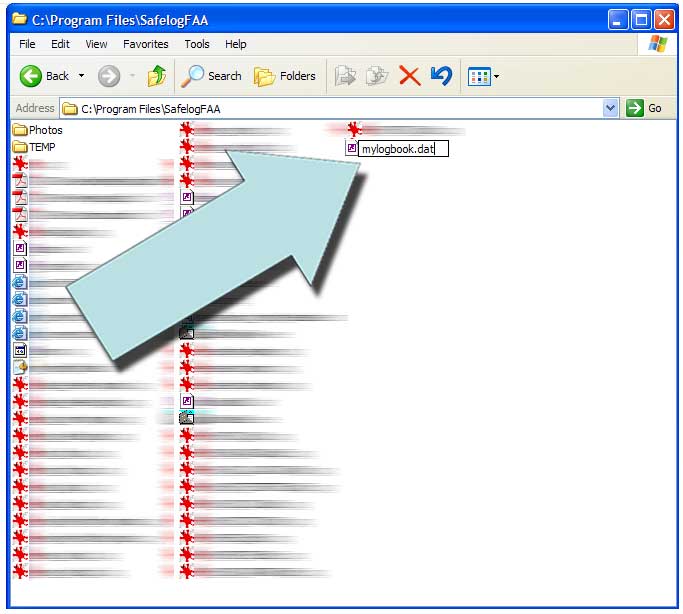Select the Photos folder
683x614 pixels.
(x=37, y=130)
